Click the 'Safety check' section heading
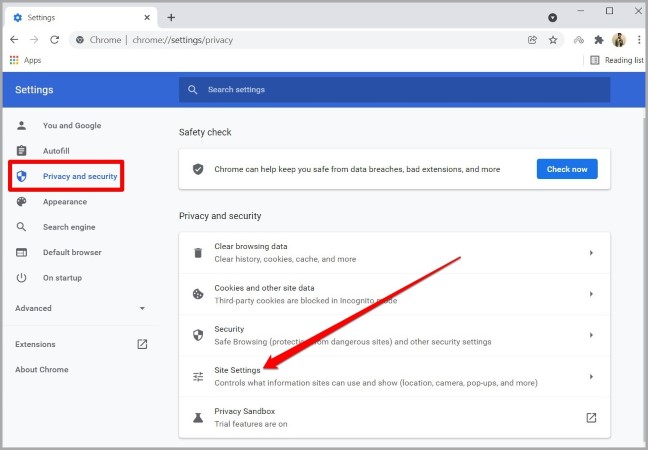Image resolution: width=648 pixels, height=450 pixels. (205, 132)
